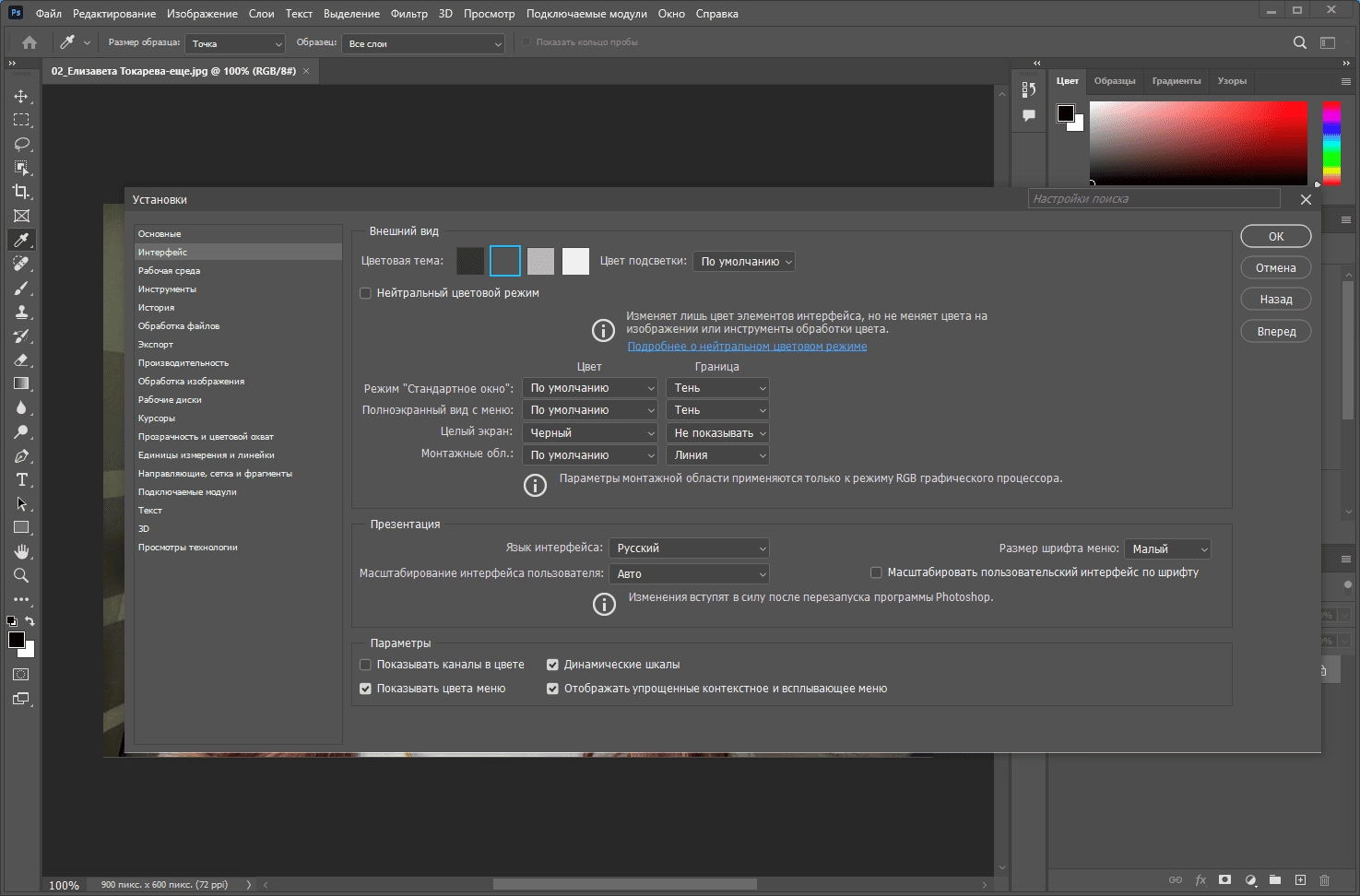Swap foreground and background colors icon
This screenshot has height=896, width=1360.
point(30,621)
